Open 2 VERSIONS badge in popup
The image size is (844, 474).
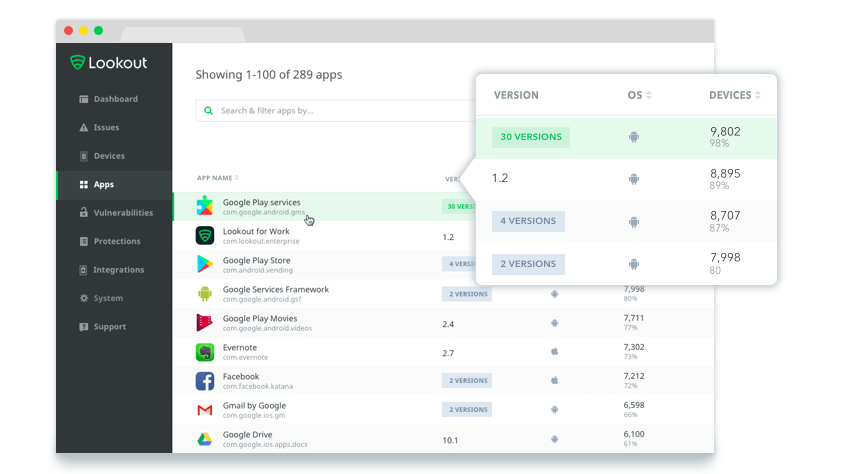(x=528, y=264)
